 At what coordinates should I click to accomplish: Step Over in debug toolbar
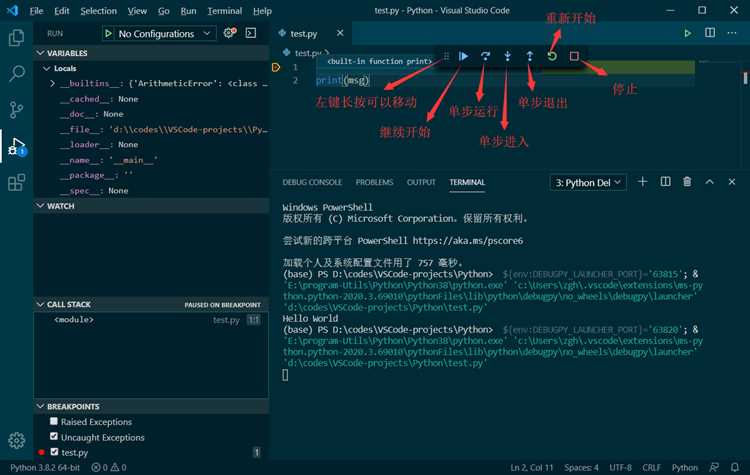(x=485, y=56)
